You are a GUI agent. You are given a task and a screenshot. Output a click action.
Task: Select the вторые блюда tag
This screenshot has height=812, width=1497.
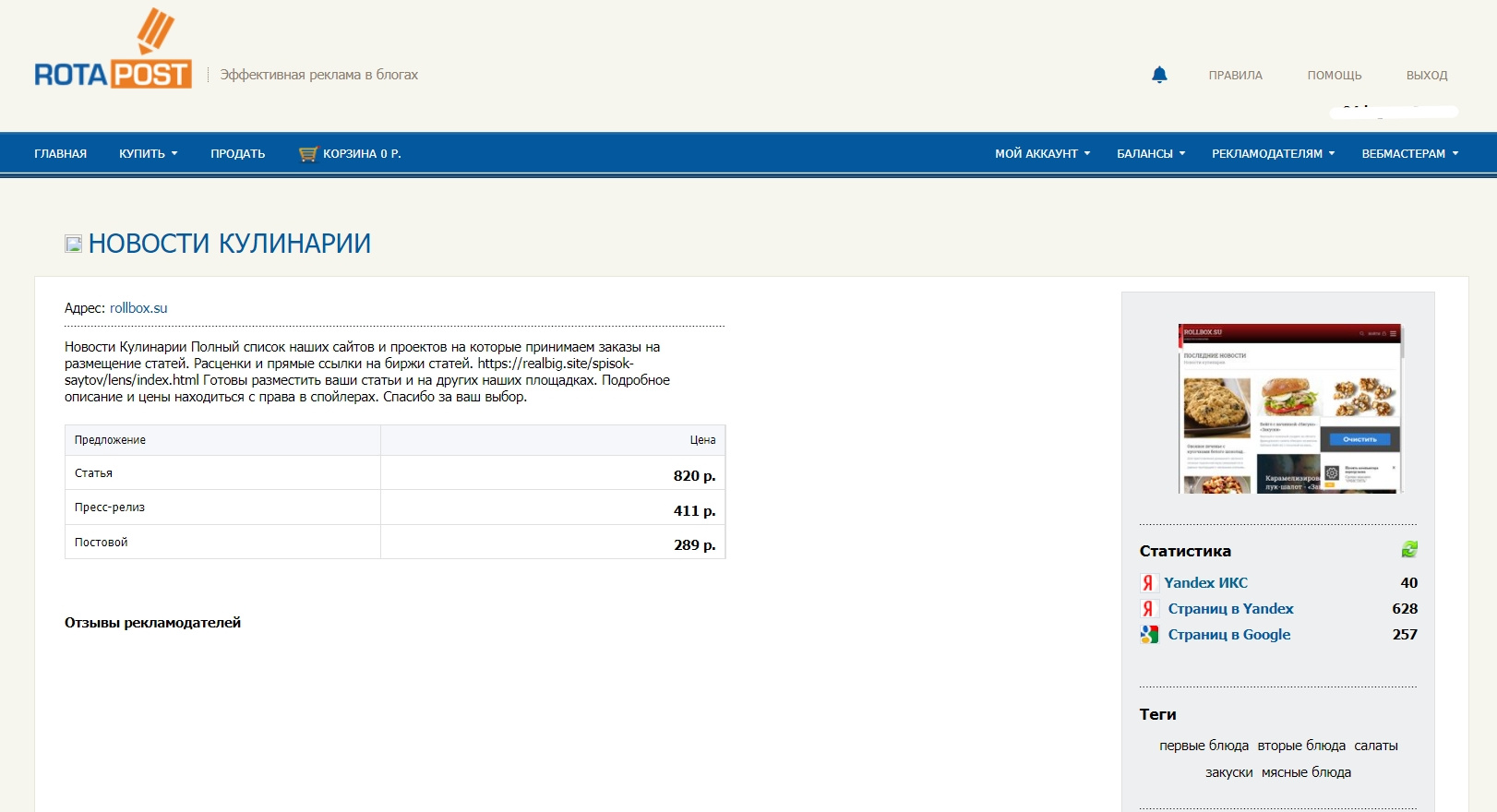tap(1301, 746)
